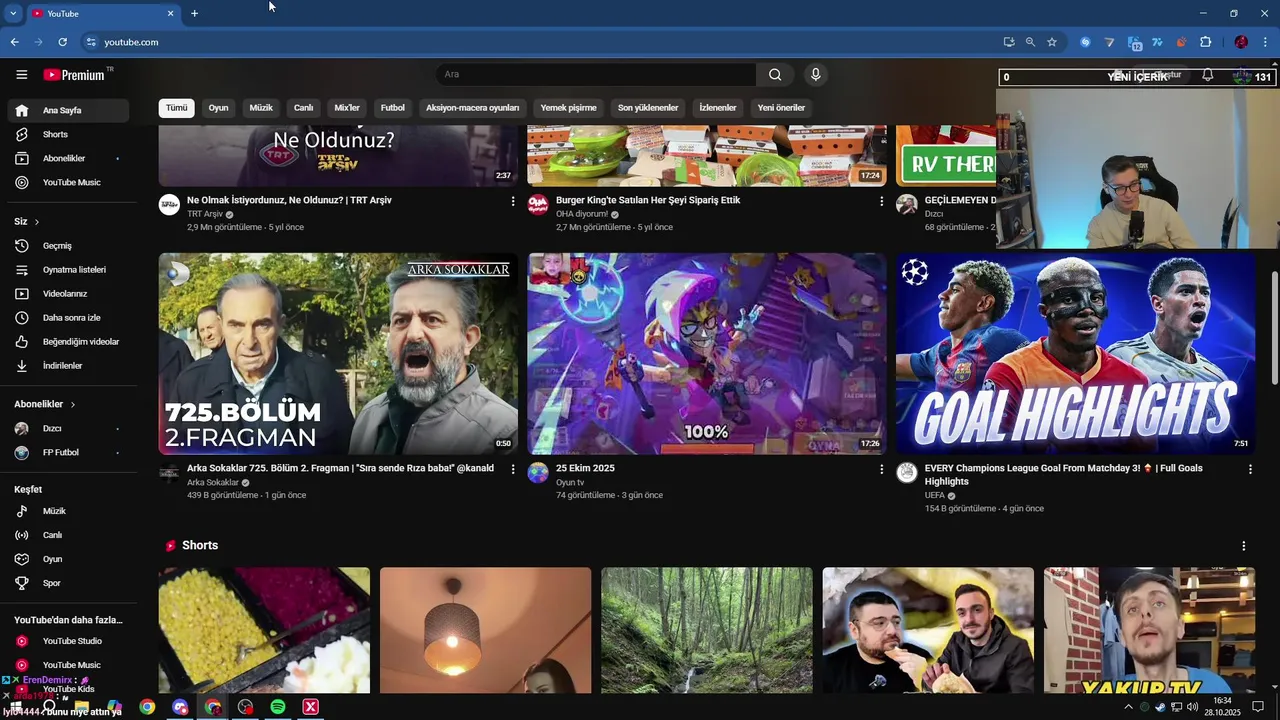Open the FP Futbol subscription channel
This screenshot has width=1280, height=720.
(68, 452)
